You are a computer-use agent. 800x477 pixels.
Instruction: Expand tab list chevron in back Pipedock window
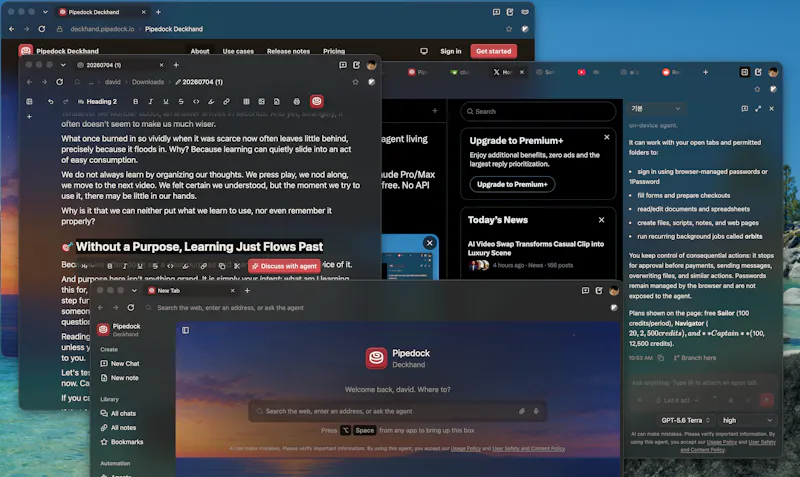(45, 12)
